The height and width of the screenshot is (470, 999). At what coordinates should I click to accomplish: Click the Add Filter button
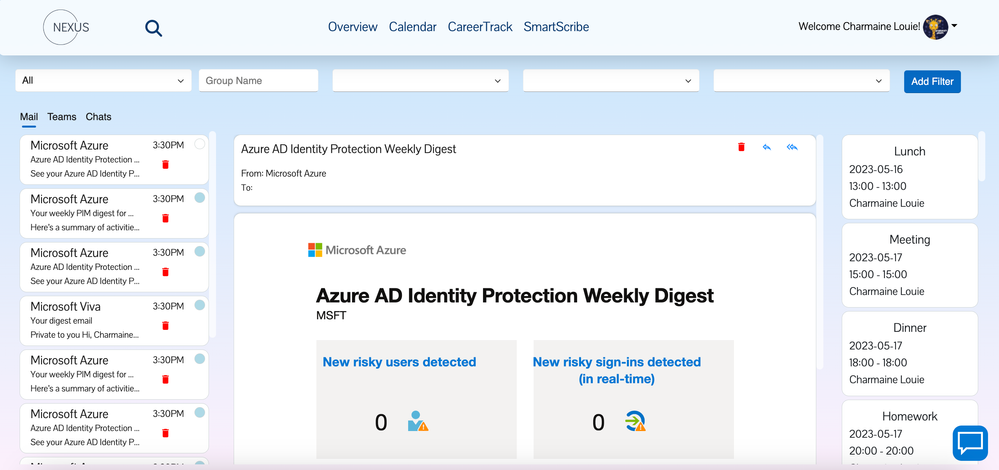coord(932,82)
